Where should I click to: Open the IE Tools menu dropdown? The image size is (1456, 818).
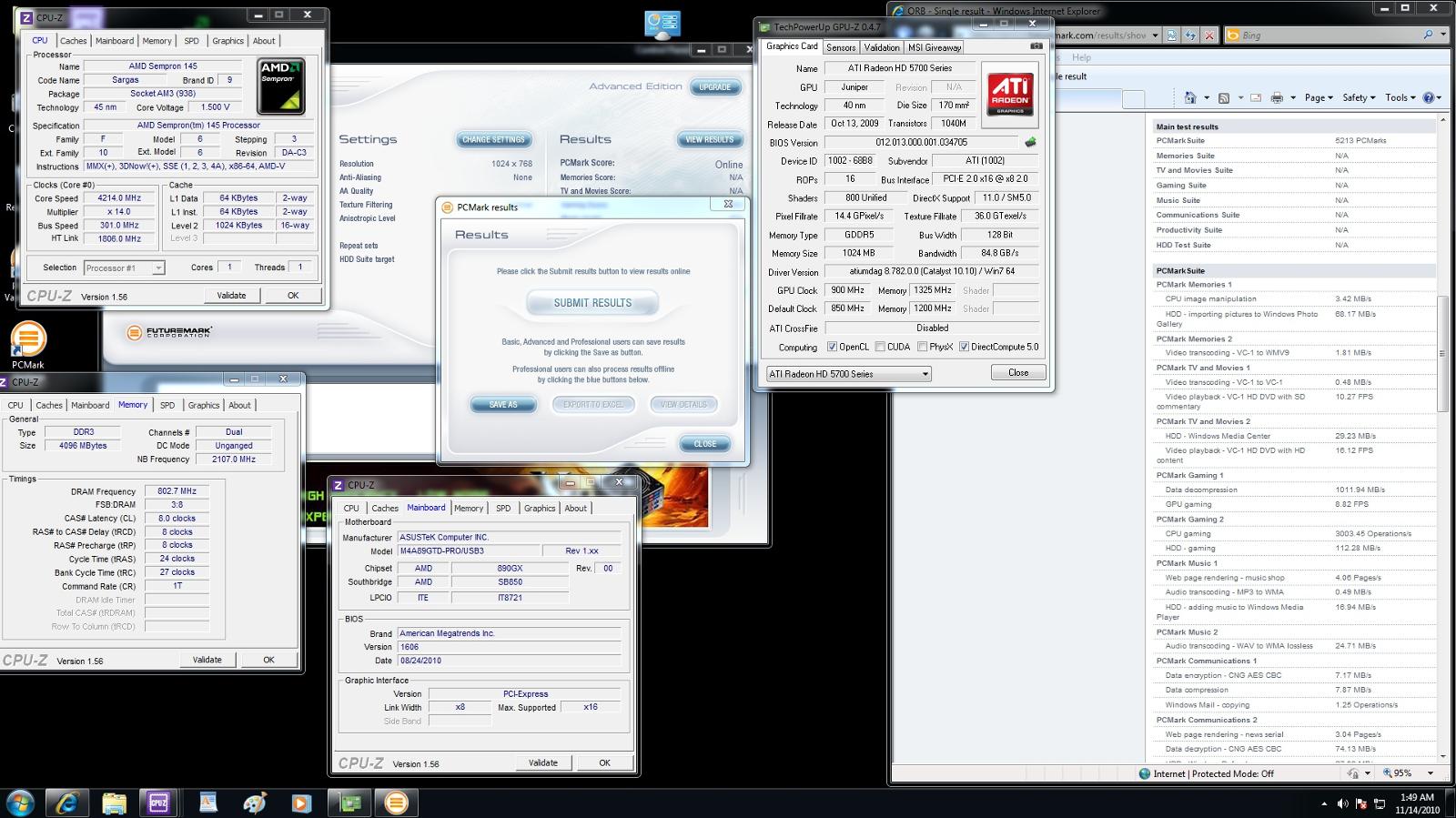coord(1400,97)
